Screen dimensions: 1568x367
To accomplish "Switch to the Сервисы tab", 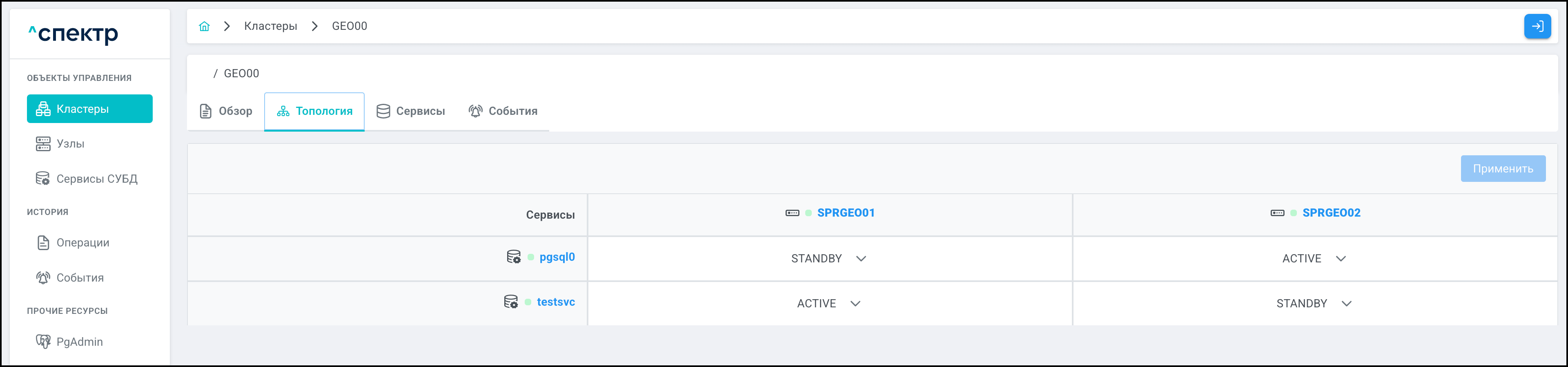I will click(411, 111).
